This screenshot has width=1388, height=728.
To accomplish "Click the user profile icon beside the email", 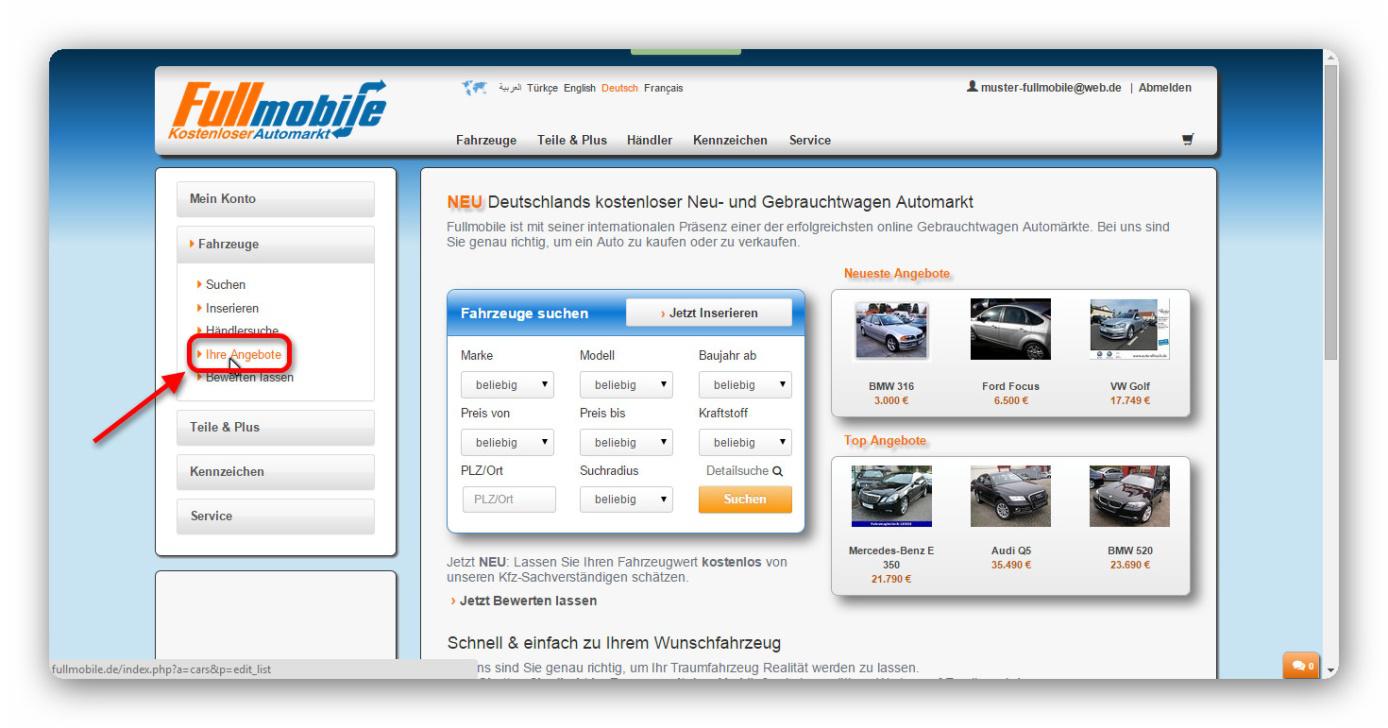I will (x=972, y=88).
